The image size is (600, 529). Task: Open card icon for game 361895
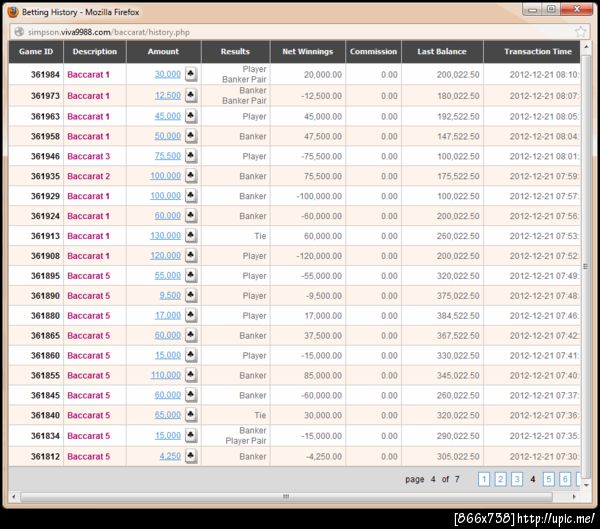(x=191, y=275)
